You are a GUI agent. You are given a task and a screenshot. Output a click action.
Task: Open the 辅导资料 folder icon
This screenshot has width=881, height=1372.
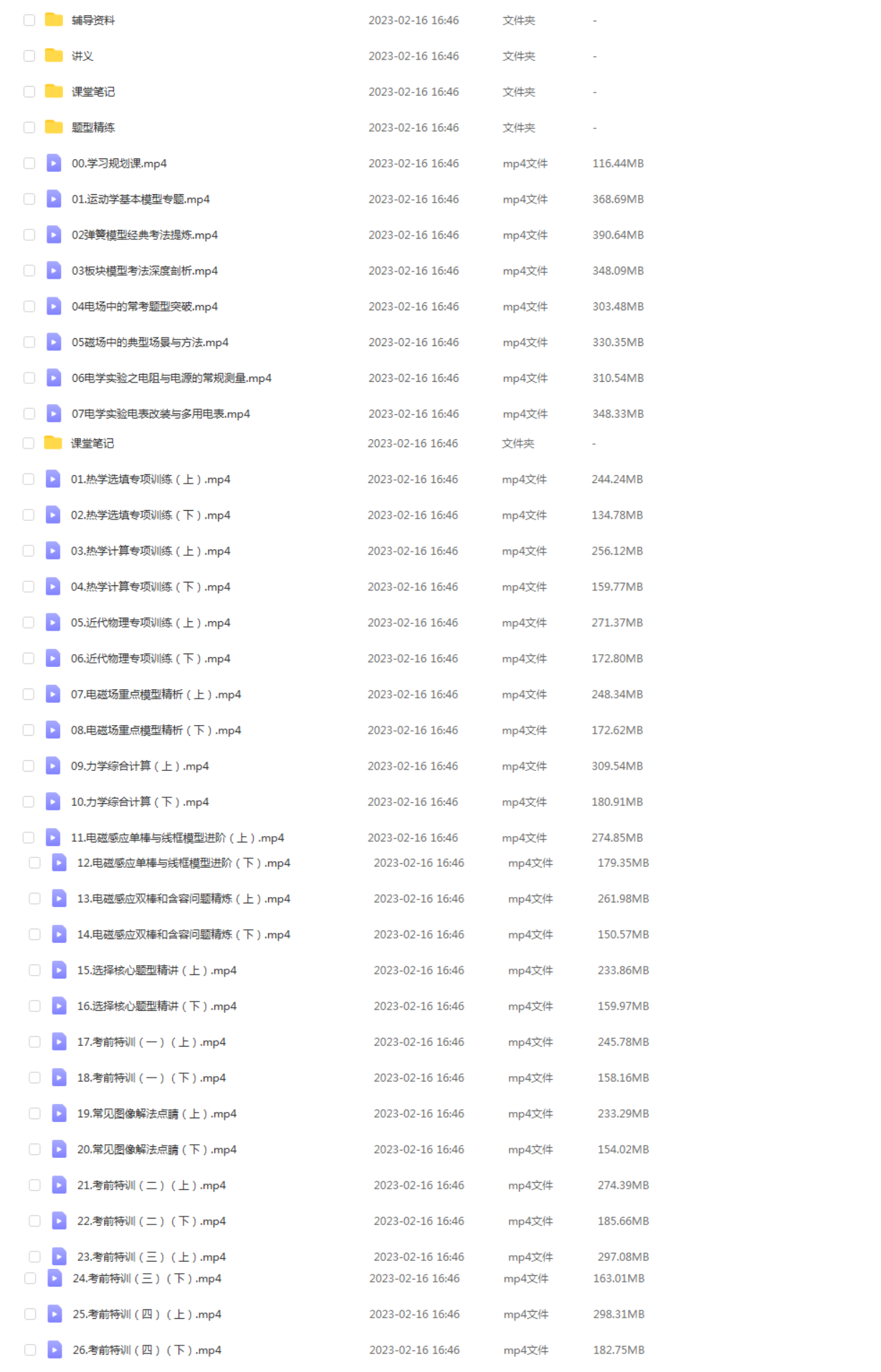[54, 19]
